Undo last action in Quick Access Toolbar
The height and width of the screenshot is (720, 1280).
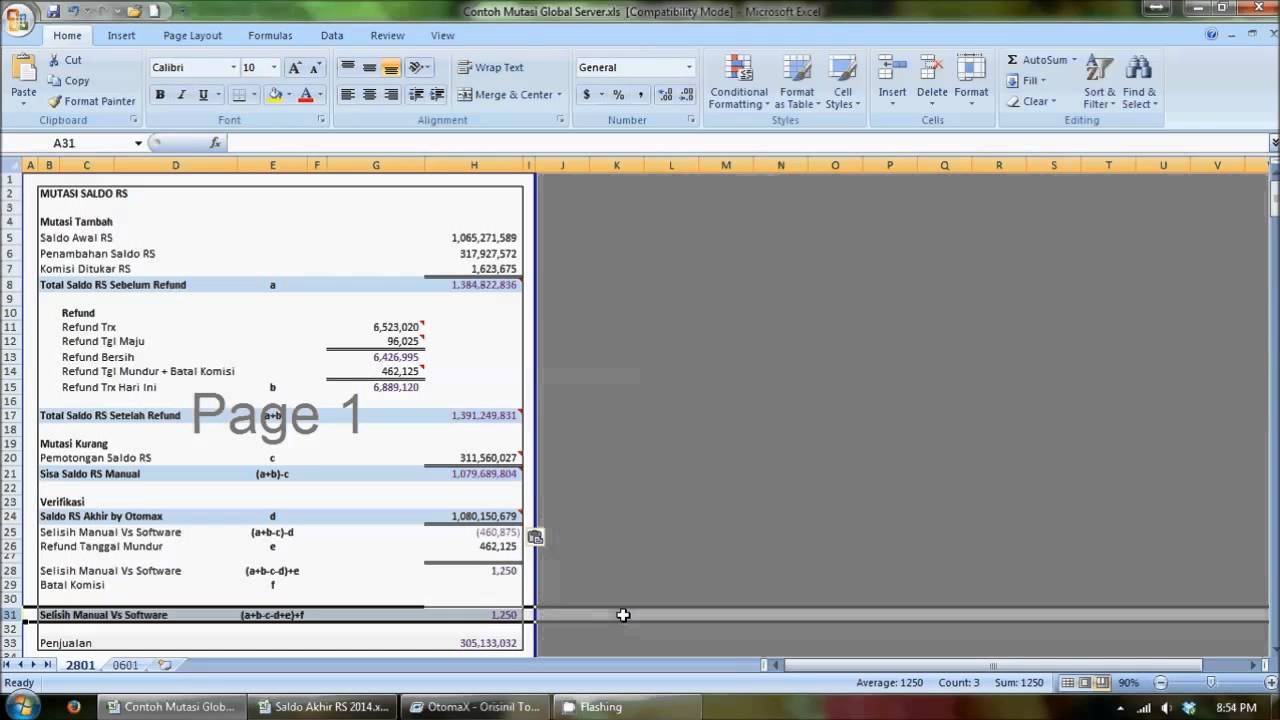point(75,11)
